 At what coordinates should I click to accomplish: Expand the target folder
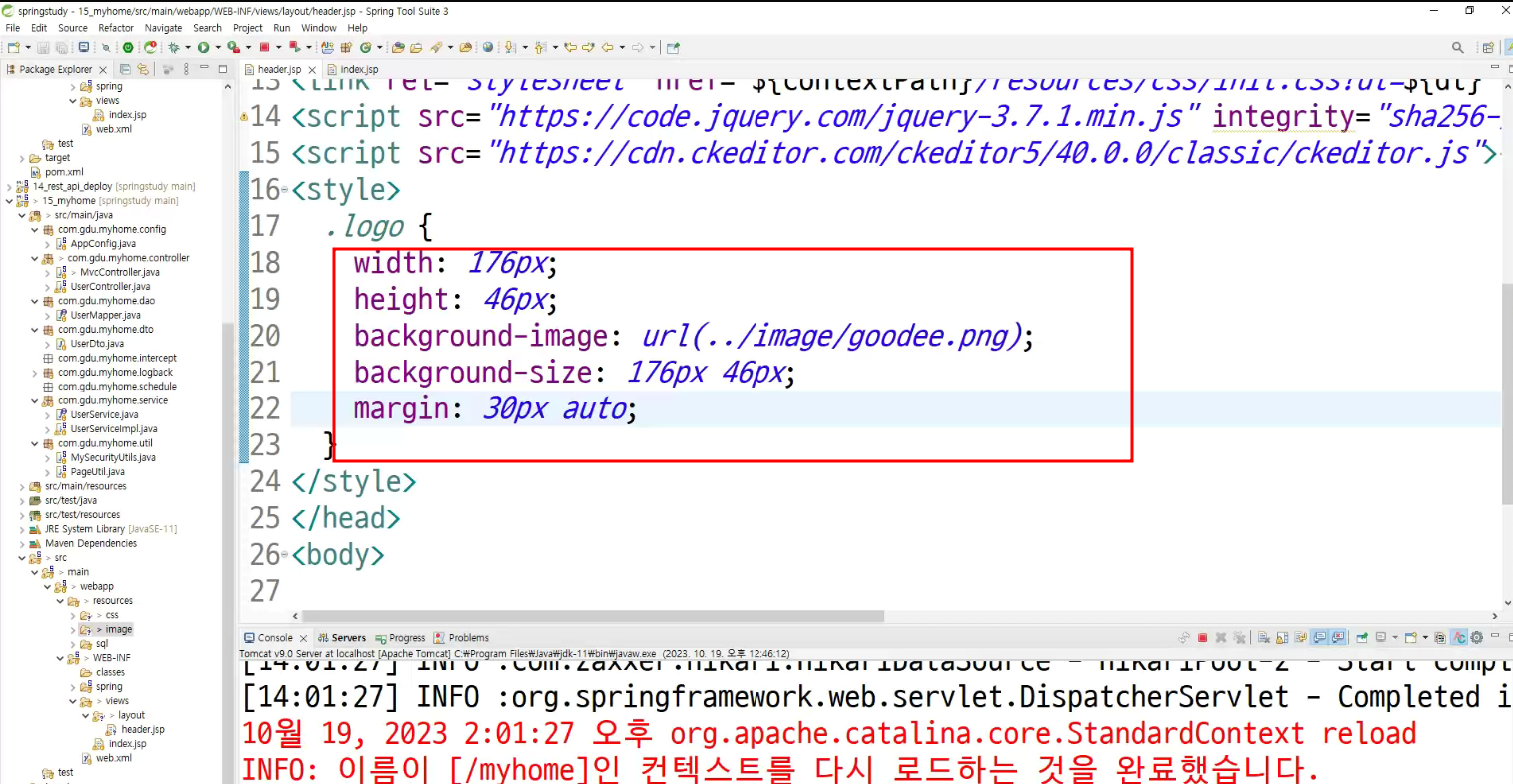pyautogui.click(x=22, y=158)
